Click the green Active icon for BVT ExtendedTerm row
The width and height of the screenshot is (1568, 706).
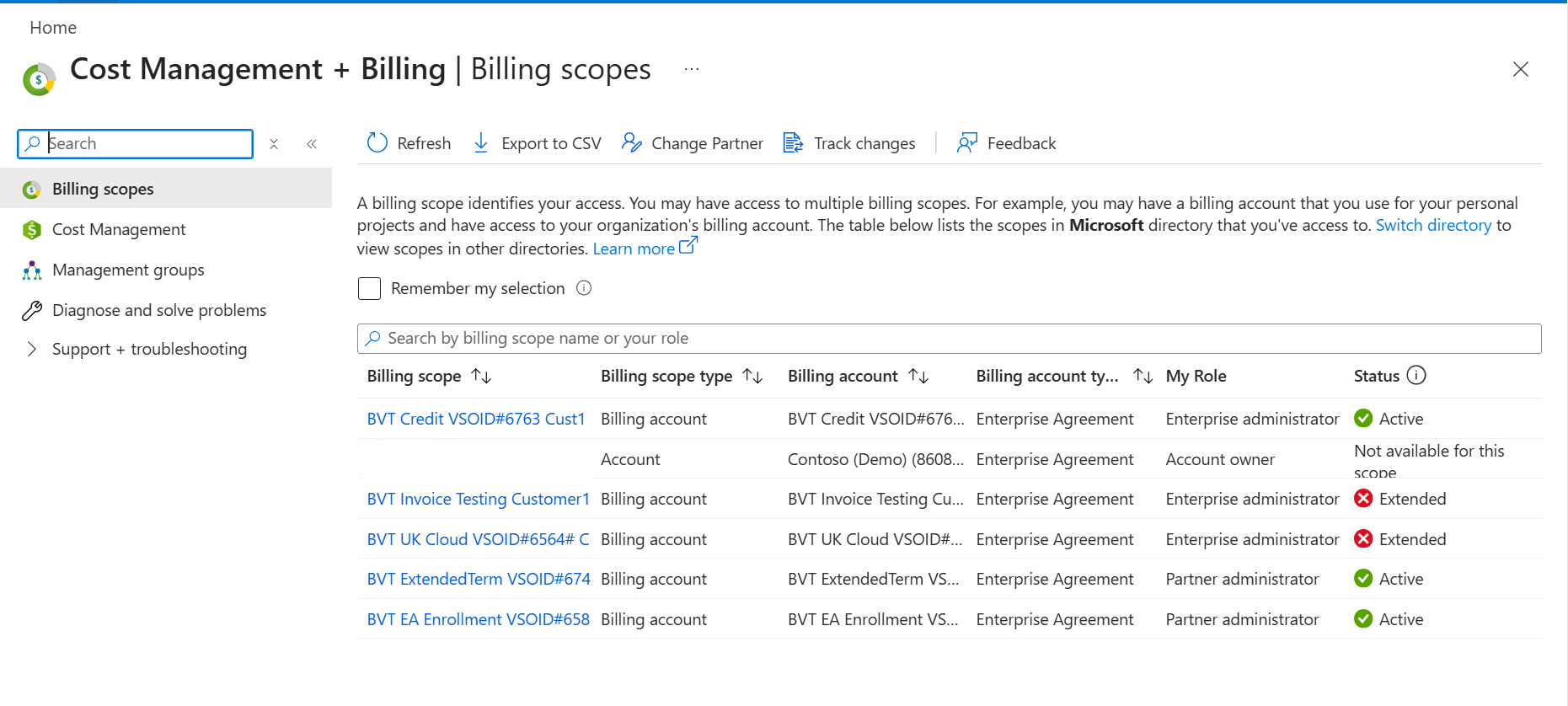click(1363, 579)
